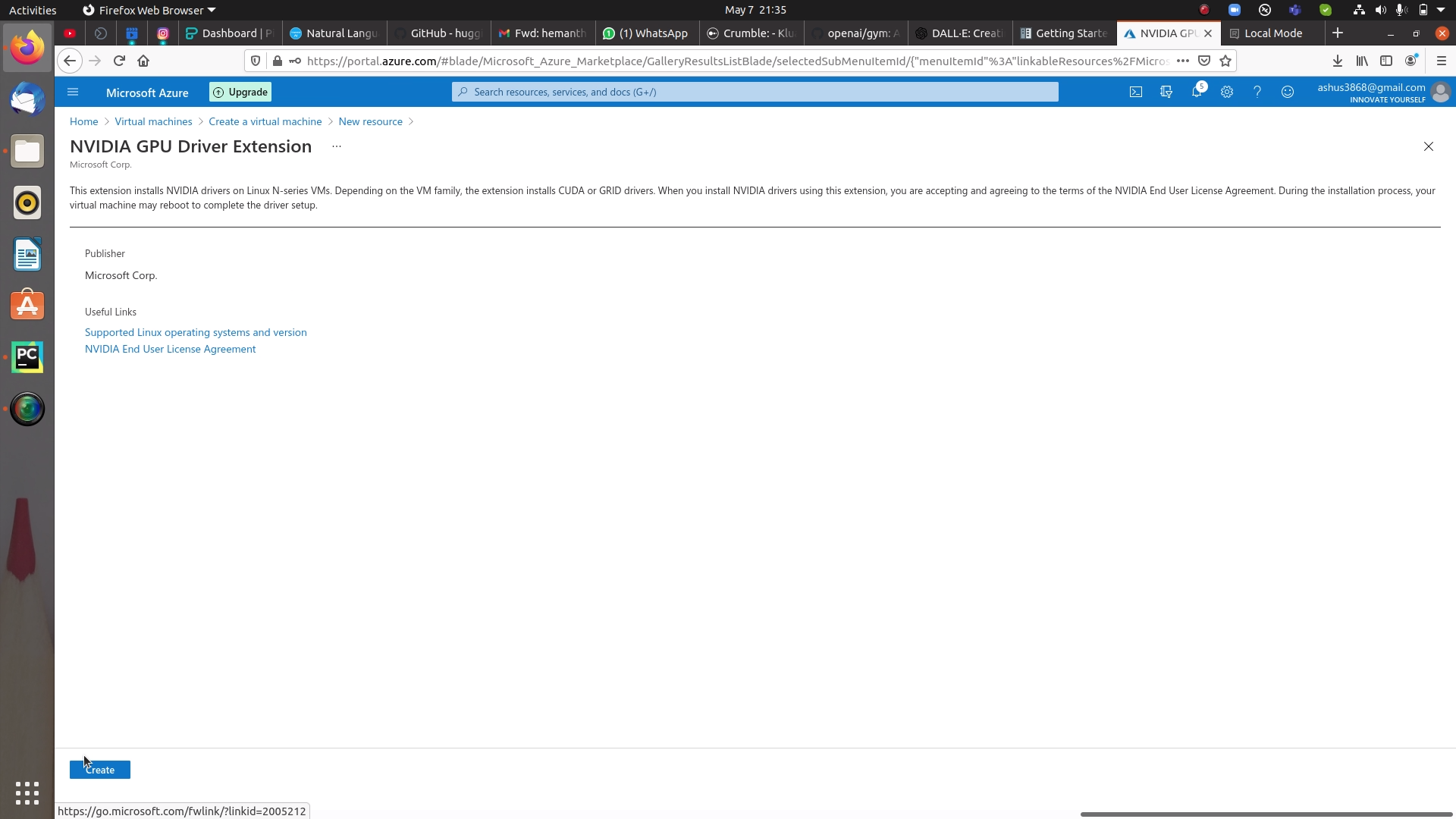Image resolution: width=1456 pixels, height=819 pixels.
Task: Click the blue Create button
Action: tap(99, 769)
